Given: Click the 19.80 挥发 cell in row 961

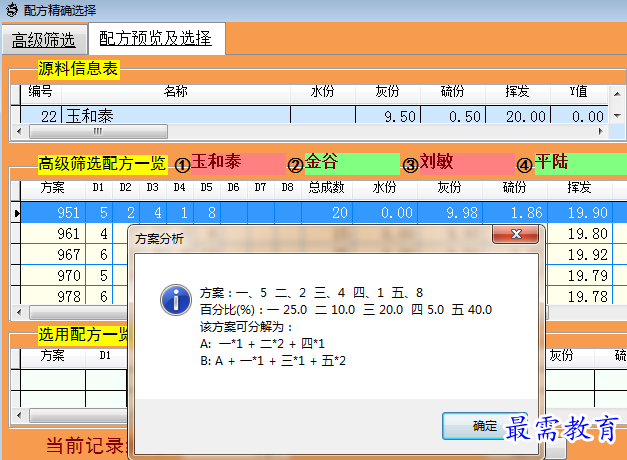Looking at the screenshot, I should 580,234.
